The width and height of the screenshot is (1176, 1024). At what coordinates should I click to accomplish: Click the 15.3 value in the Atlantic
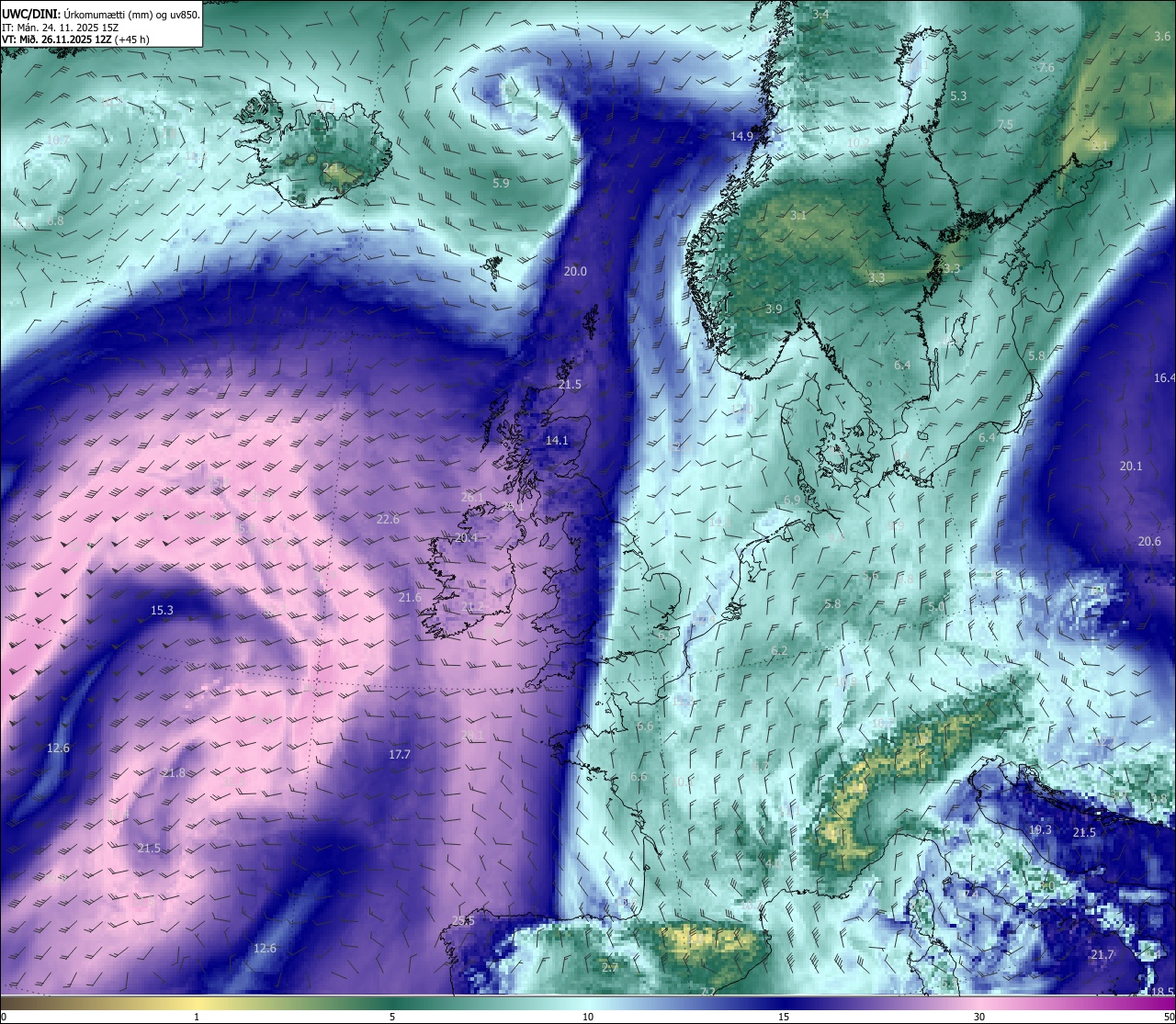coord(162,610)
